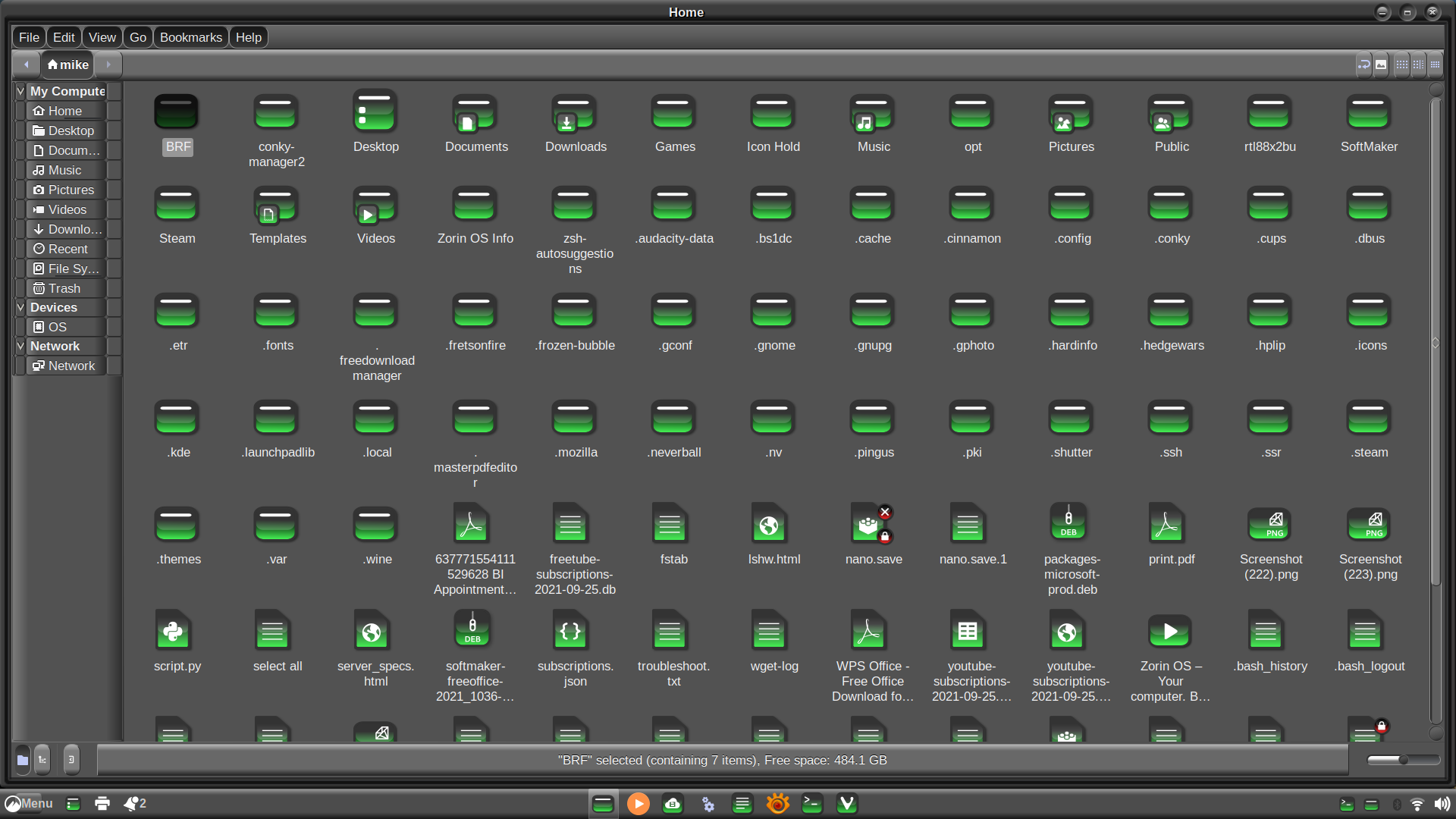Show tree view in the sidebar
1456x819 pixels.
click(x=42, y=760)
